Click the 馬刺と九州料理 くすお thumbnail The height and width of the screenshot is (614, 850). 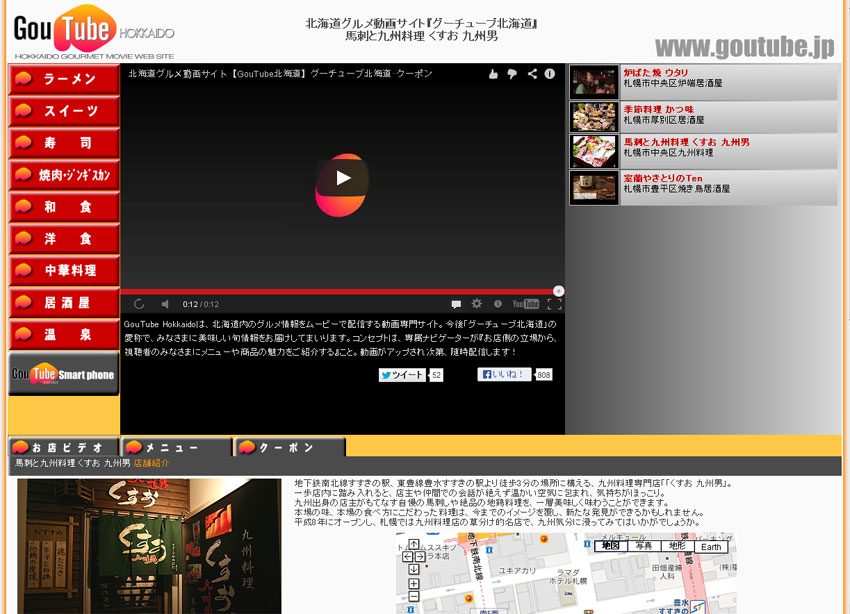(x=594, y=151)
